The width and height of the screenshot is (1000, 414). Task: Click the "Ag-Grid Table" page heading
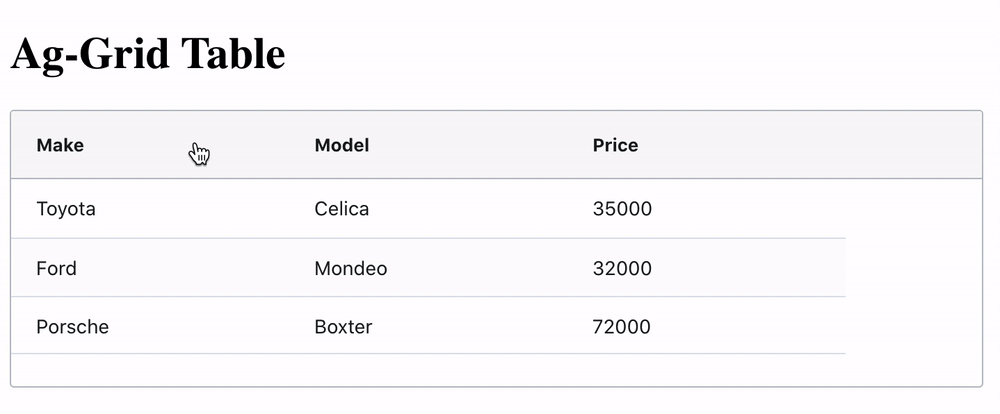[x=148, y=53]
